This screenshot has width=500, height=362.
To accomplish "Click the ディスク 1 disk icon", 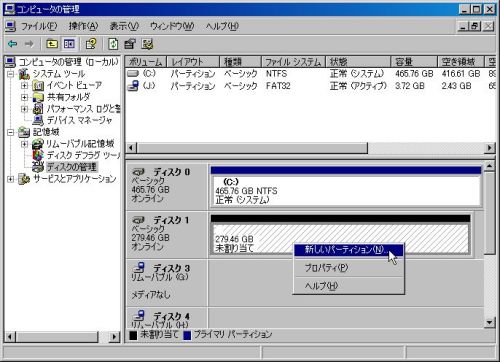I will 138,220.
